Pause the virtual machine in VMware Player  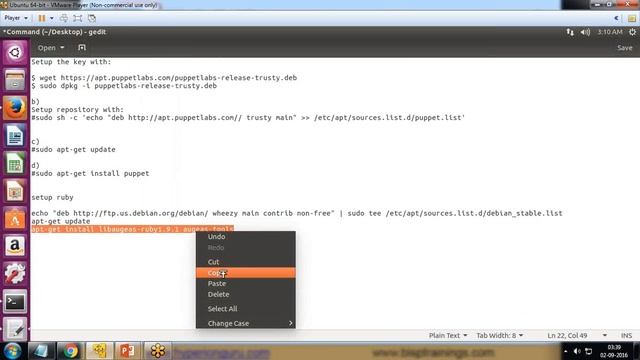(42, 18)
